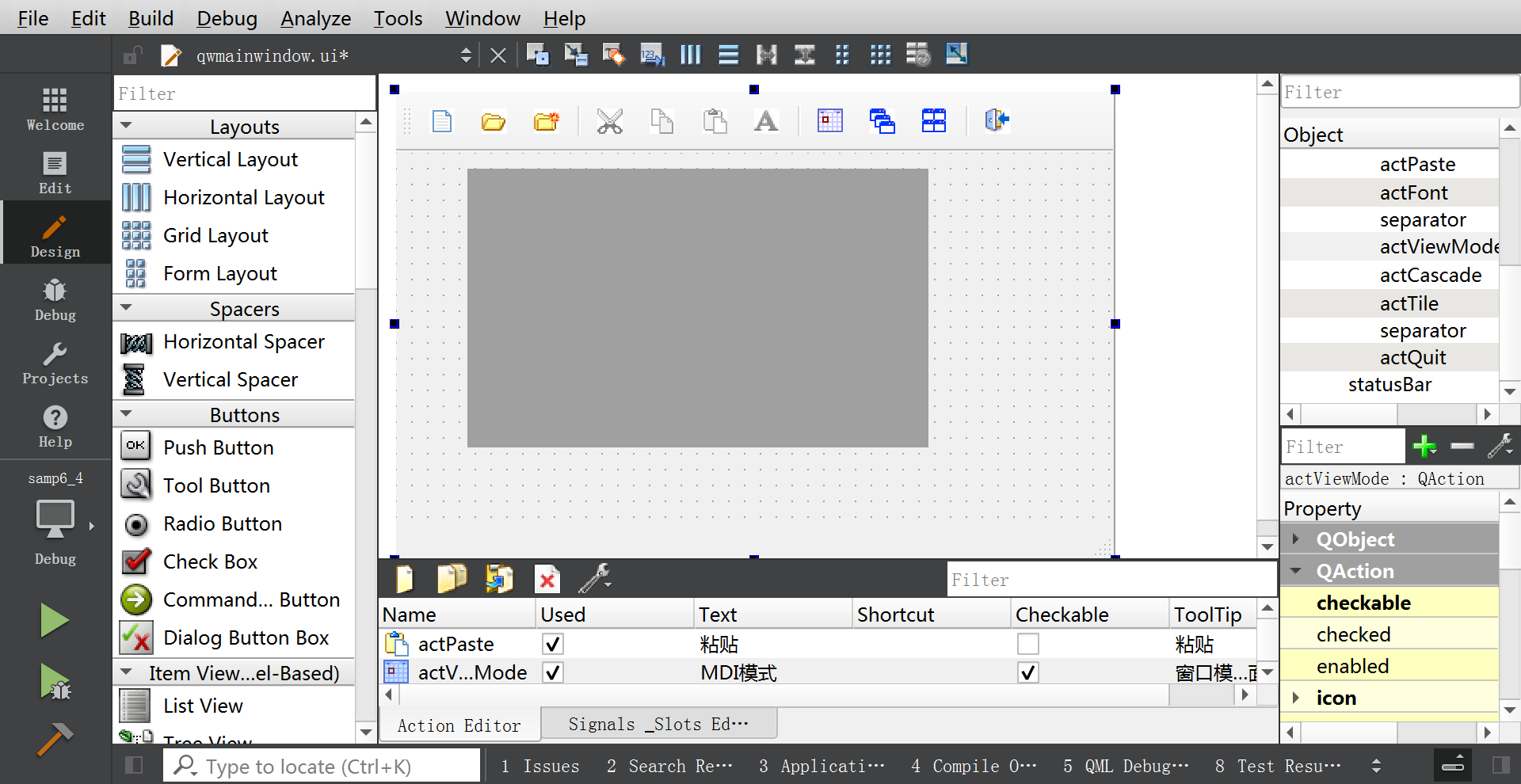Start debugging with run-bug icon
The width and height of the screenshot is (1521, 784).
[55, 682]
